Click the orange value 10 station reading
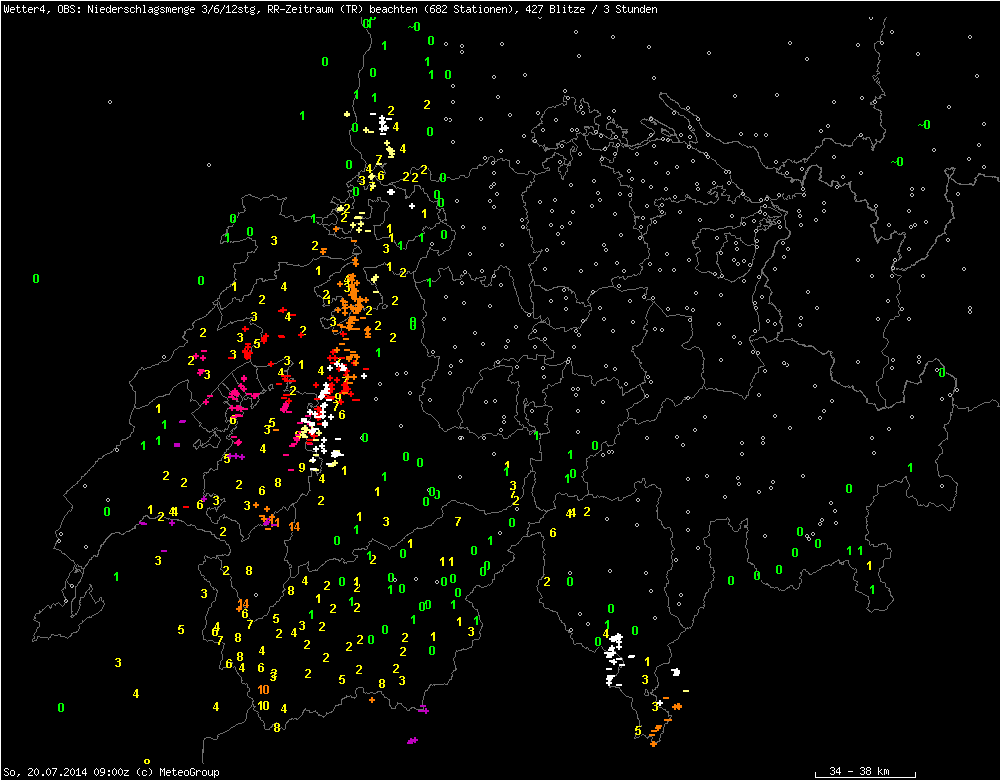 pos(263,690)
